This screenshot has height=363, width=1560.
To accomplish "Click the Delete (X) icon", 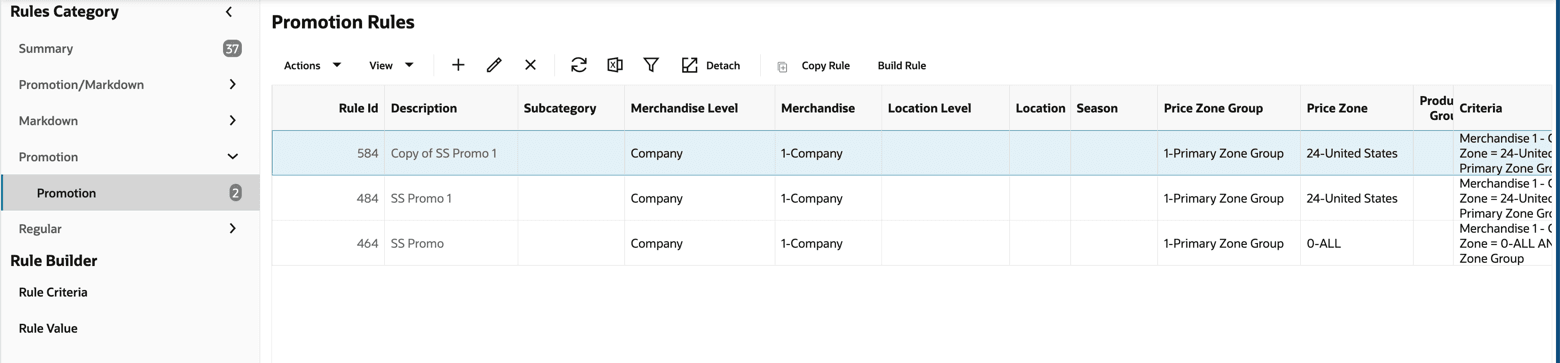I will (530, 65).
